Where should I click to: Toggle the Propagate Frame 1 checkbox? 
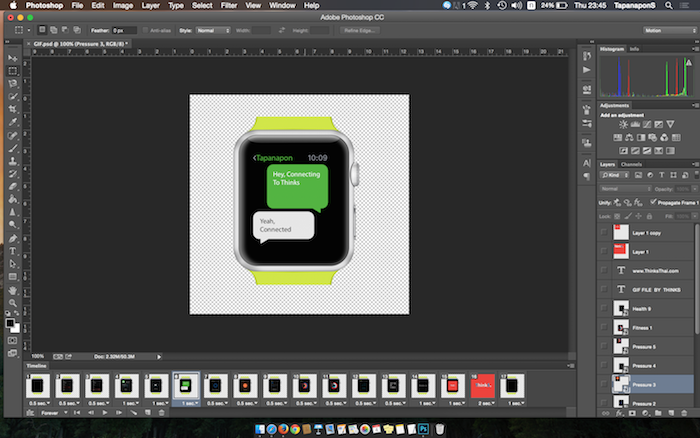pyautogui.click(x=654, y=201)
